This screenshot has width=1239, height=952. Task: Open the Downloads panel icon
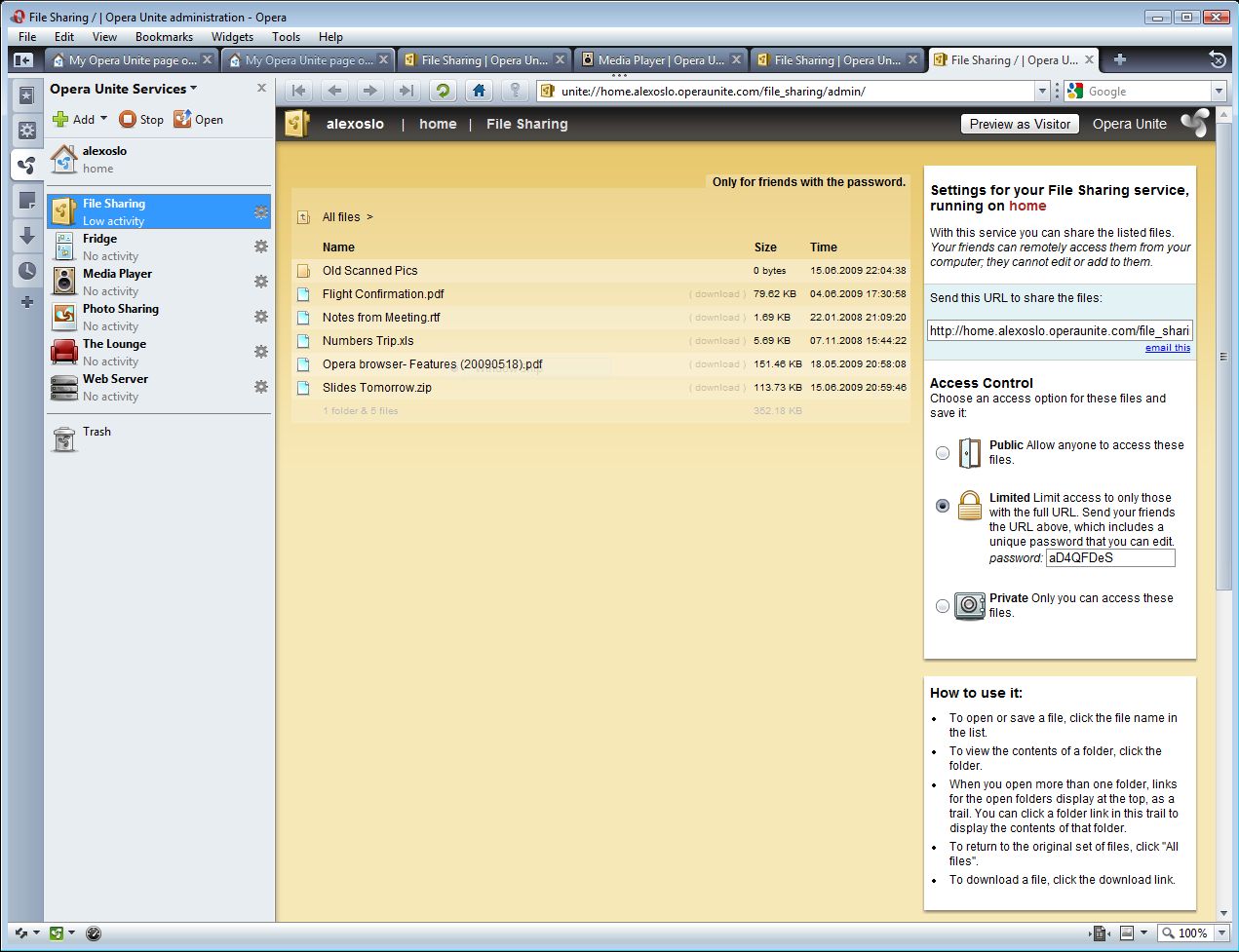coord(26,236)
